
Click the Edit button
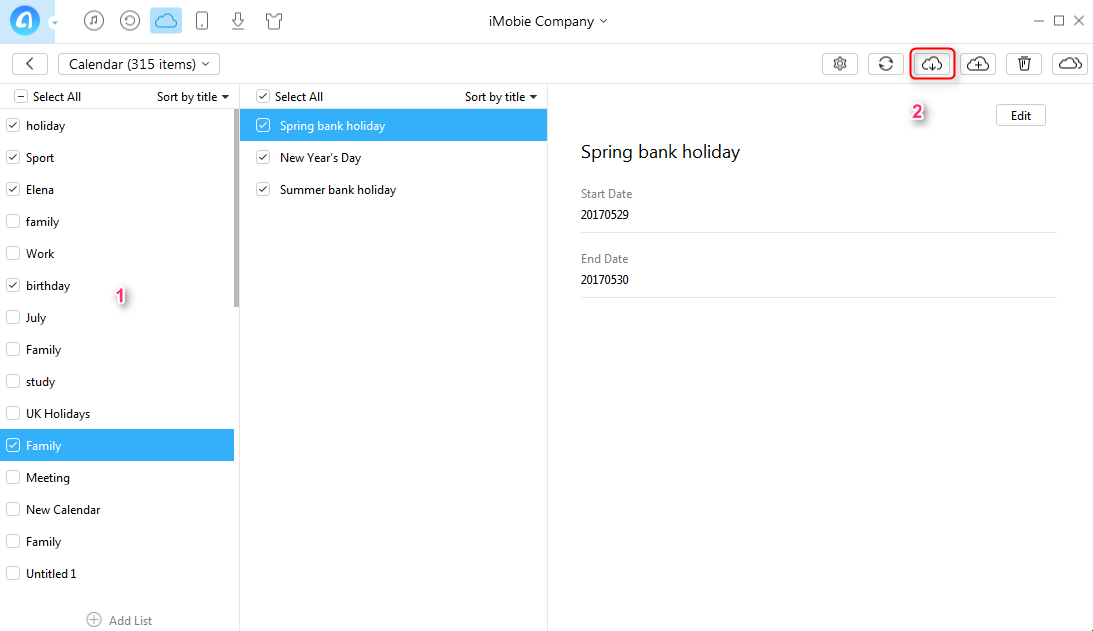click(x=1021, y=116)
